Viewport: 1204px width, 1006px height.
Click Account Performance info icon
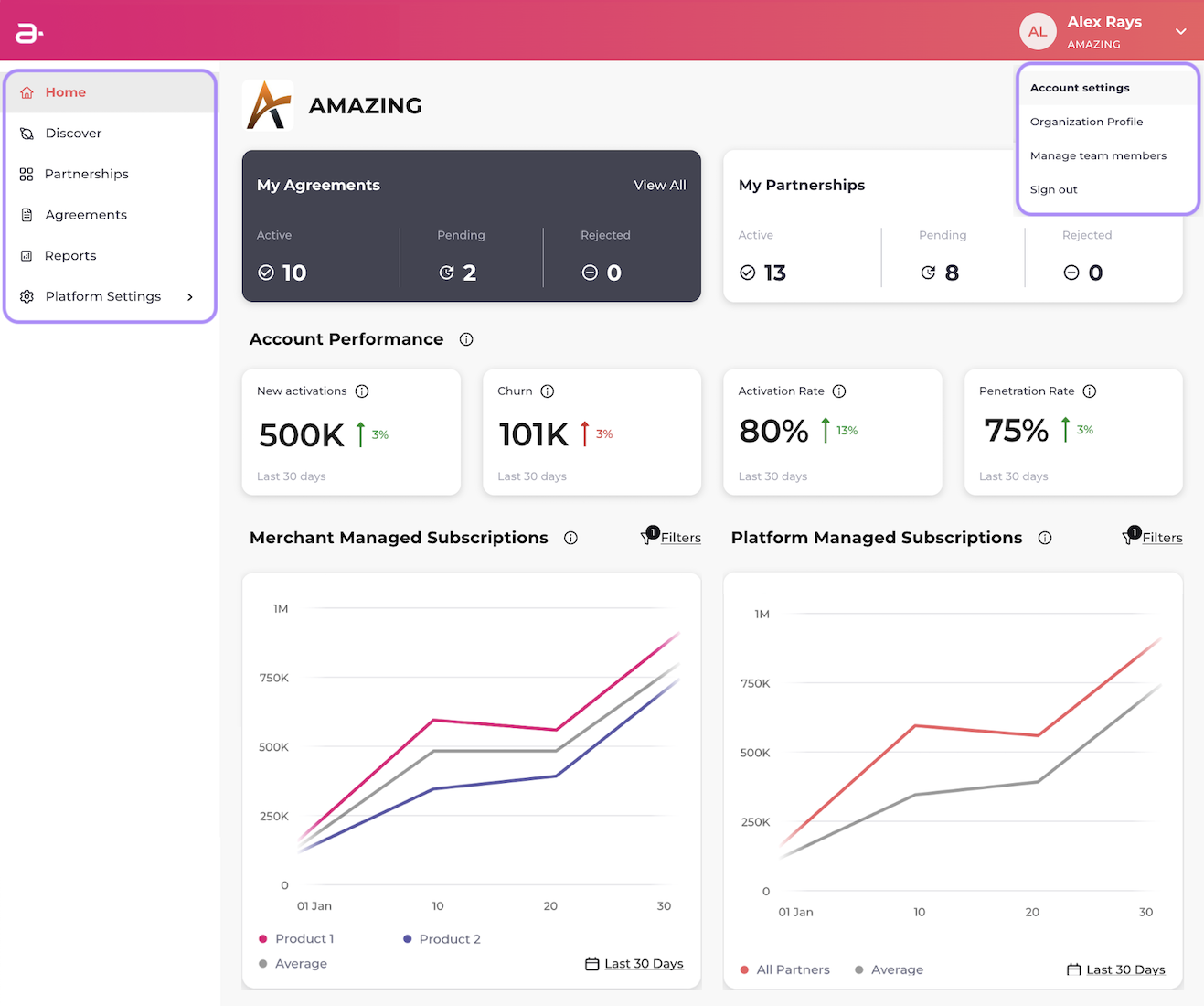click(x=466, y=339)
